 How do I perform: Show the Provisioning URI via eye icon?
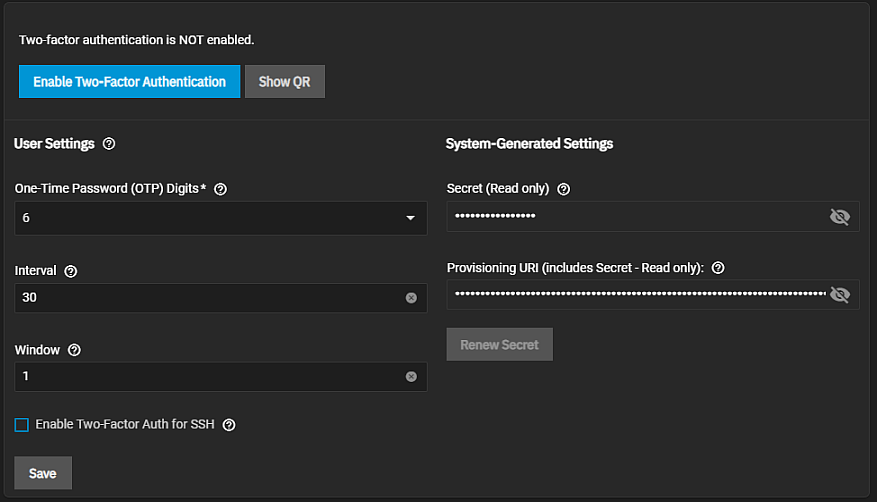[839, 294]
